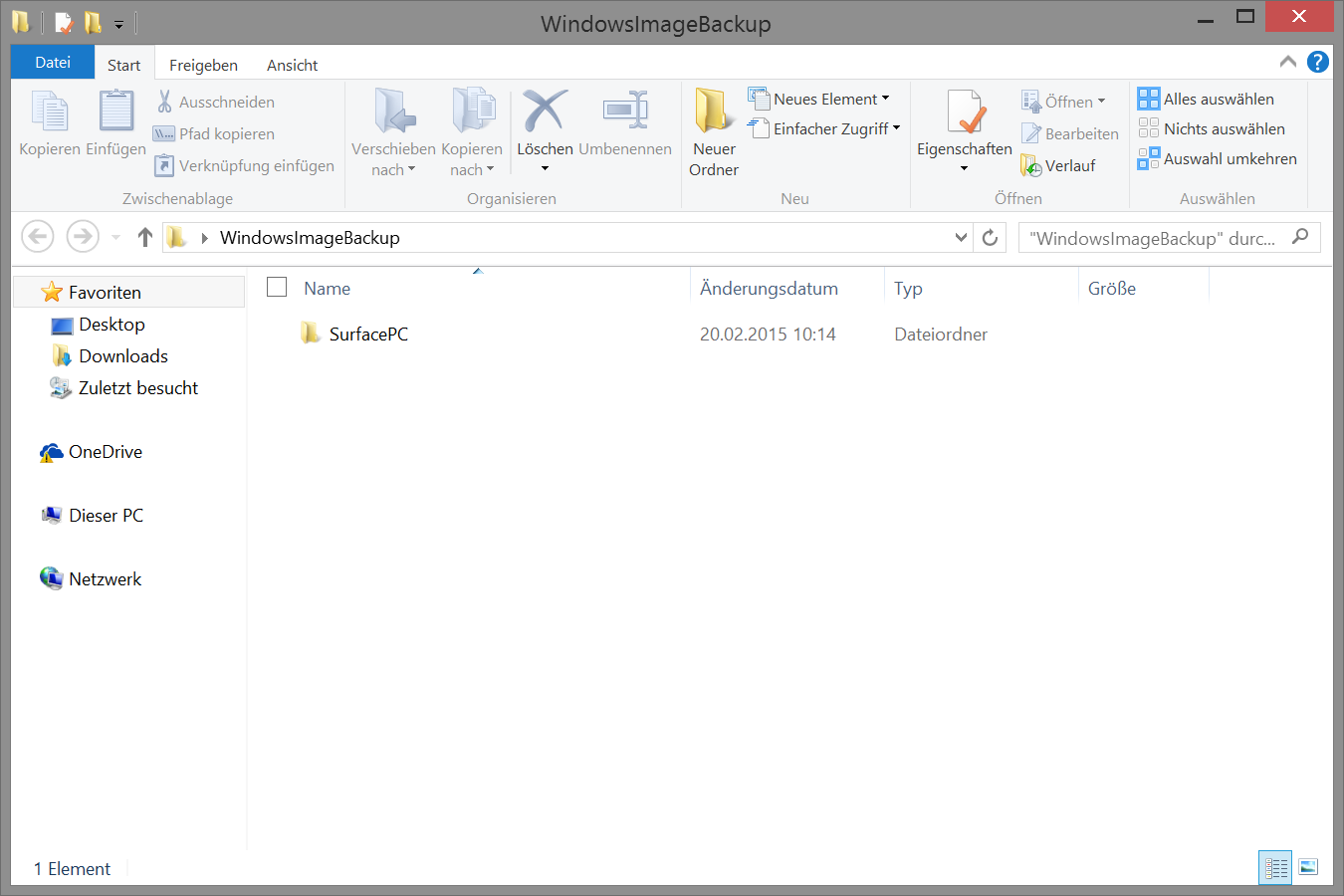Switch to the Start ribbon tab

pos(124,65)
